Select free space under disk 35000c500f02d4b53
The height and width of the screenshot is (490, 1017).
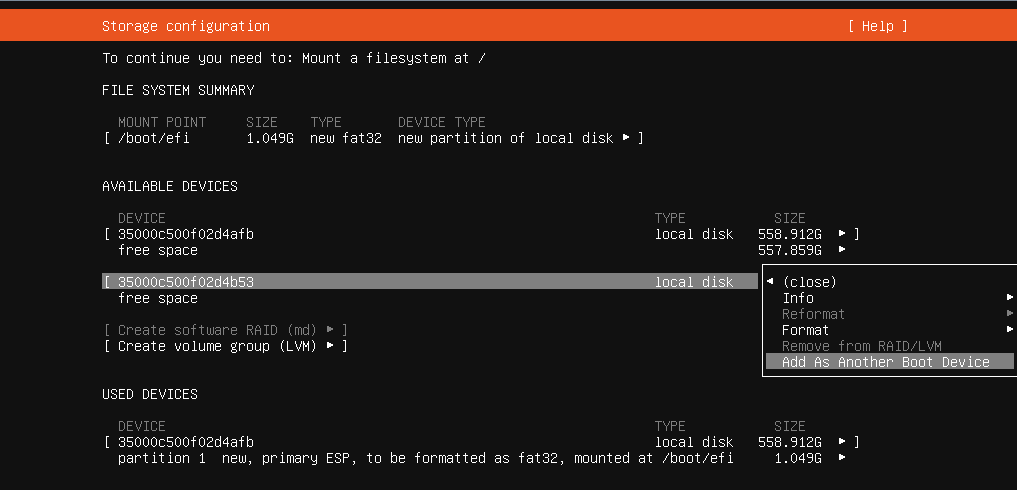[158, 298]
